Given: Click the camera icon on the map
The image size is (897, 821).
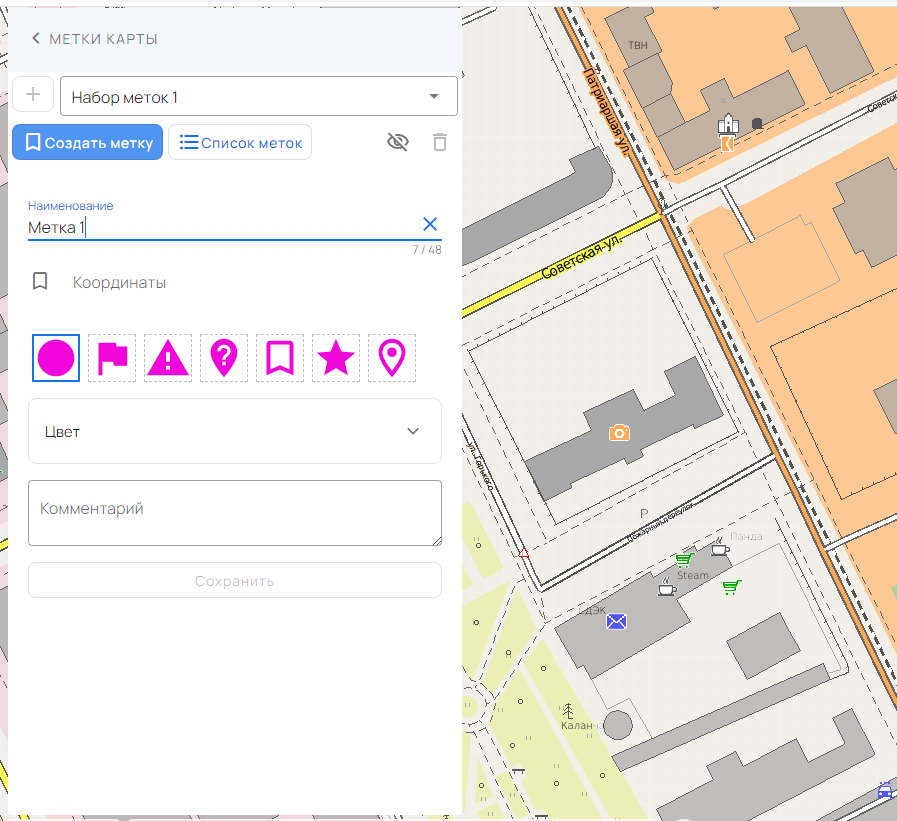Looking at the screenshot, I should coord(620,433).
